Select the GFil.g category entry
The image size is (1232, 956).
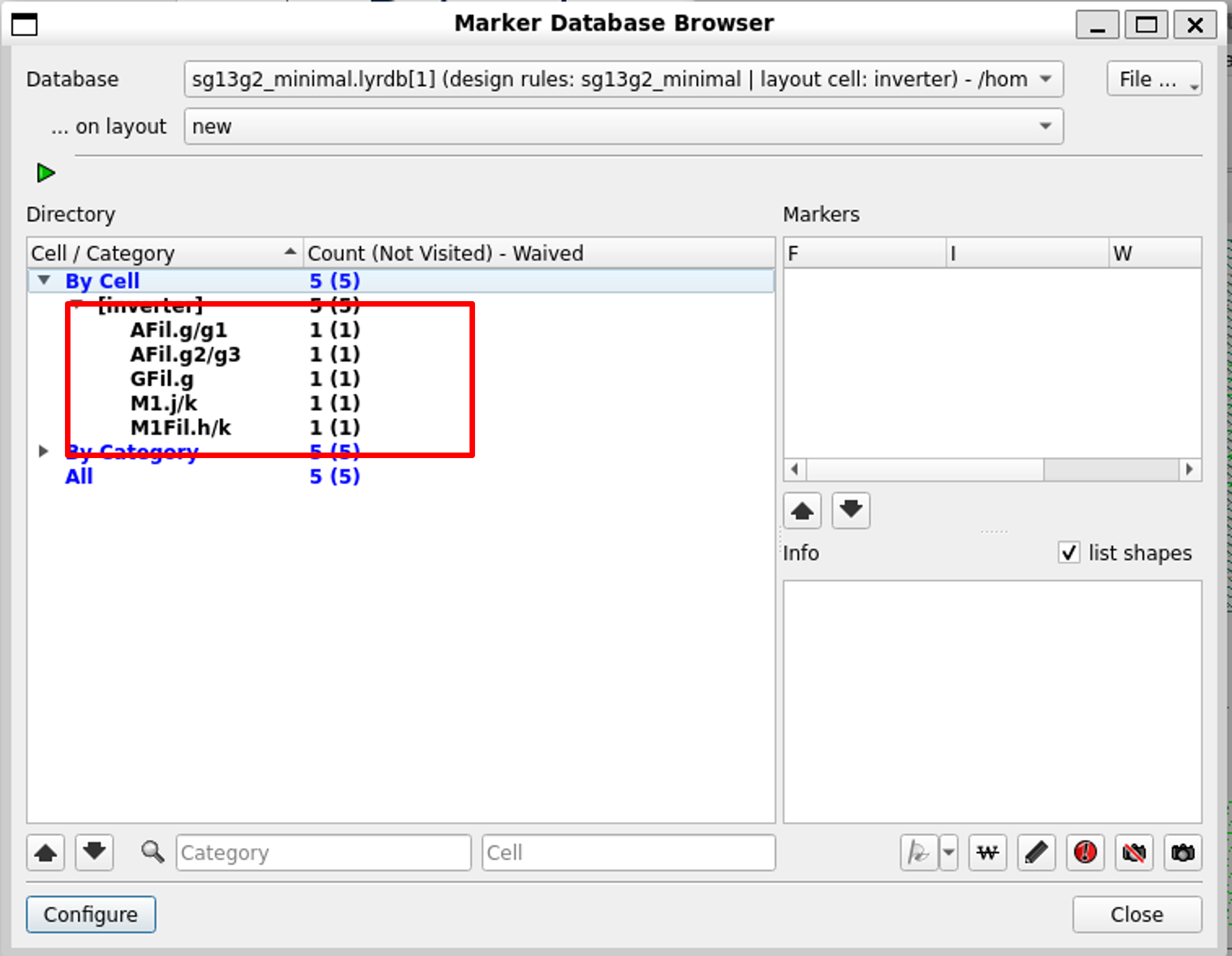pos(162,379)
